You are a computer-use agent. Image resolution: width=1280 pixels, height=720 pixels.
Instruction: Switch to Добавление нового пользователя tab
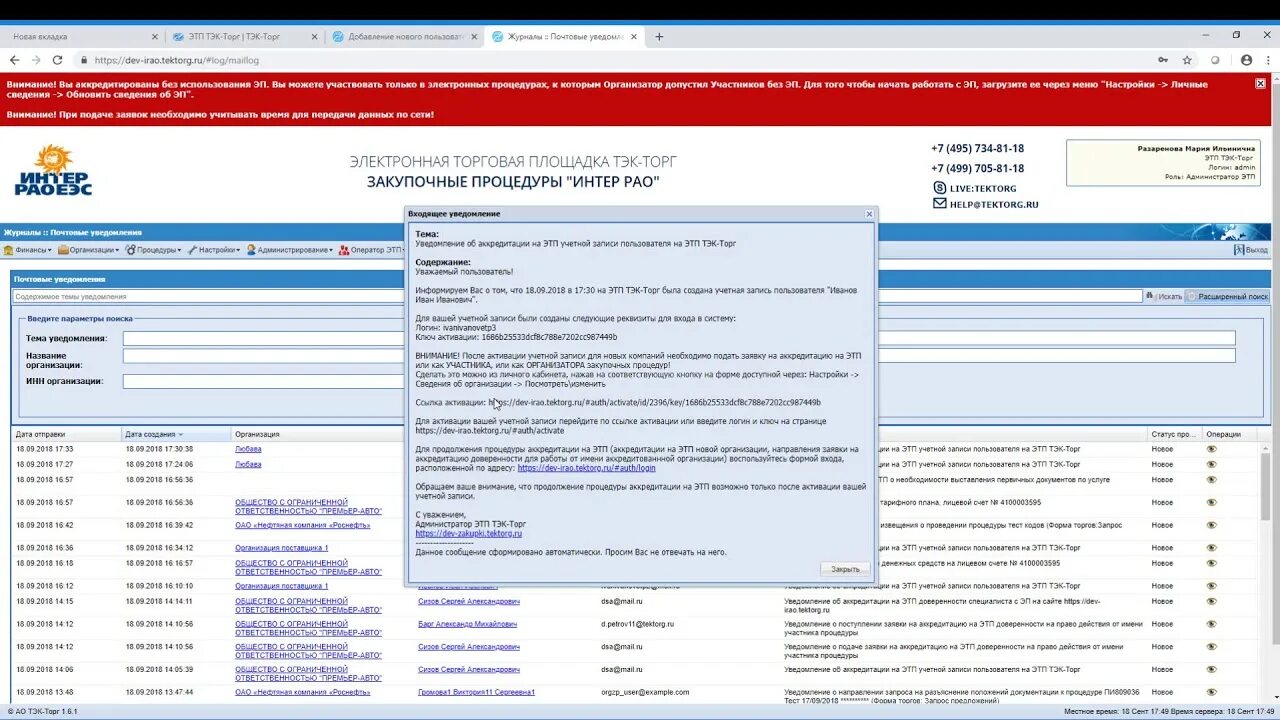click(x=403, y=36)
